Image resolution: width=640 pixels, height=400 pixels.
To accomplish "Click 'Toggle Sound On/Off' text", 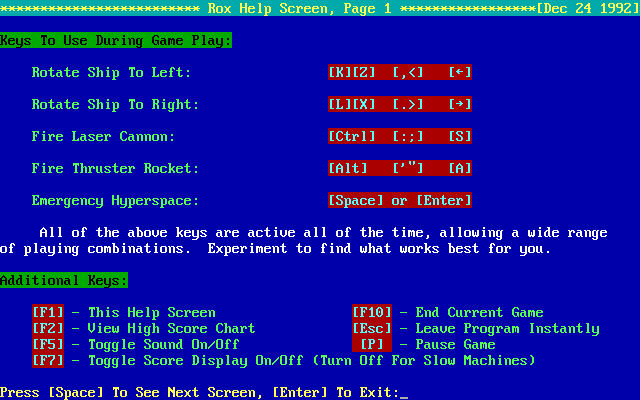I will (x=163, y=344).
